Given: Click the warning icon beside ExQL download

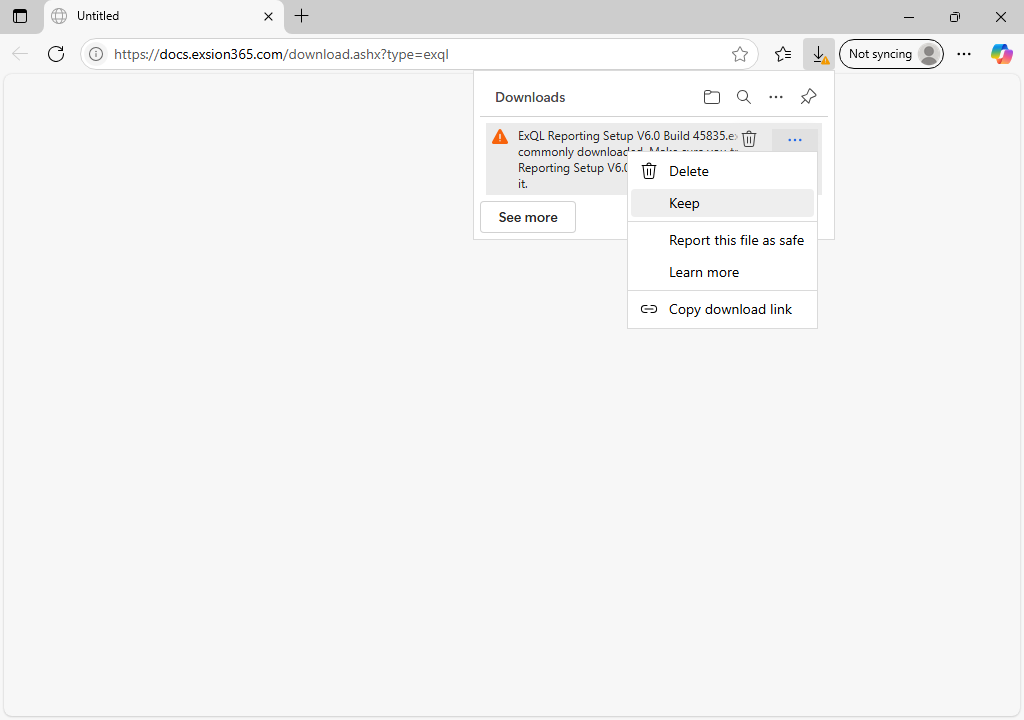Looking at the screenshot, I should coord(500,137).
